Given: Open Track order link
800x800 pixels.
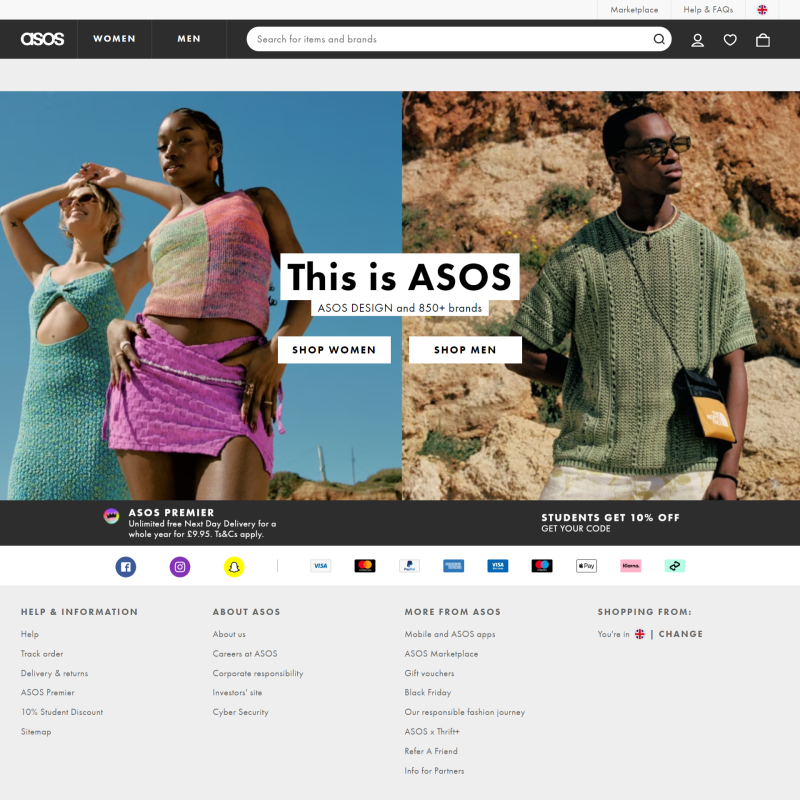Looking at the screenshot, I should coord(42,654).
